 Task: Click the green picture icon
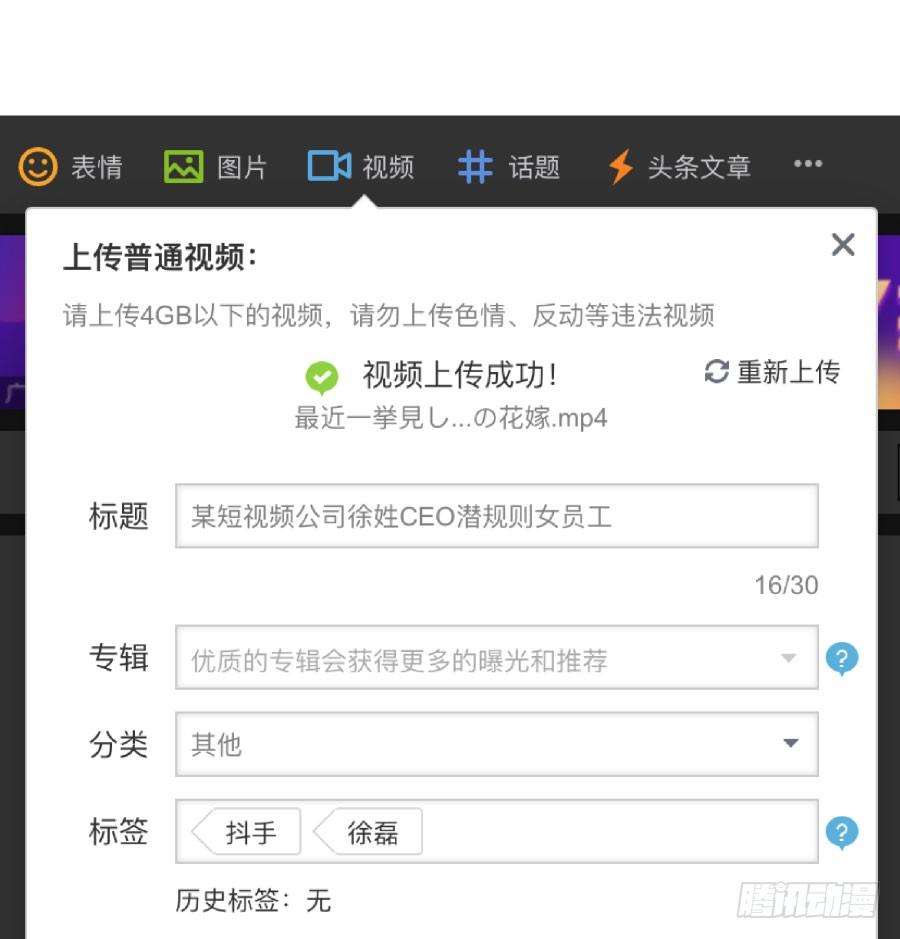click(183, 166)
